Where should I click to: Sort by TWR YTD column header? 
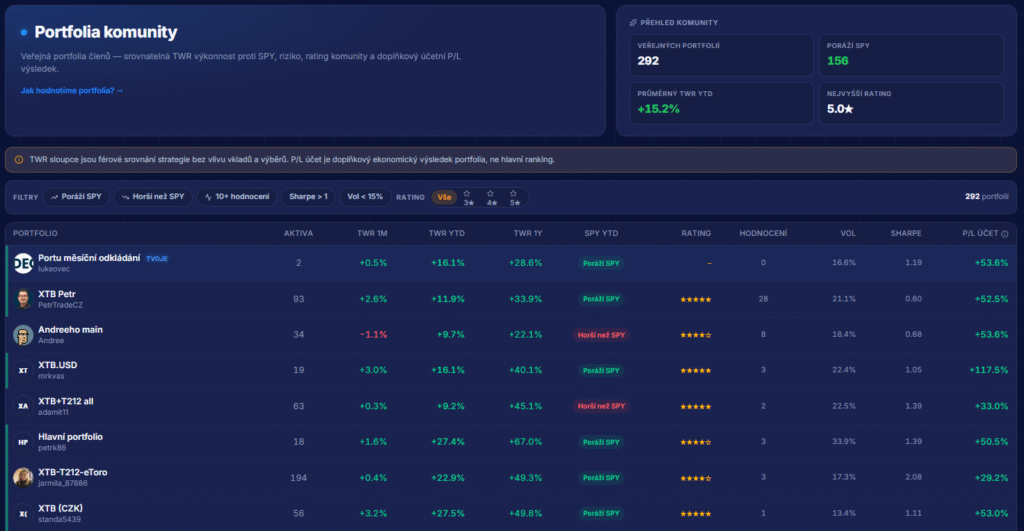tap(447, 233)
